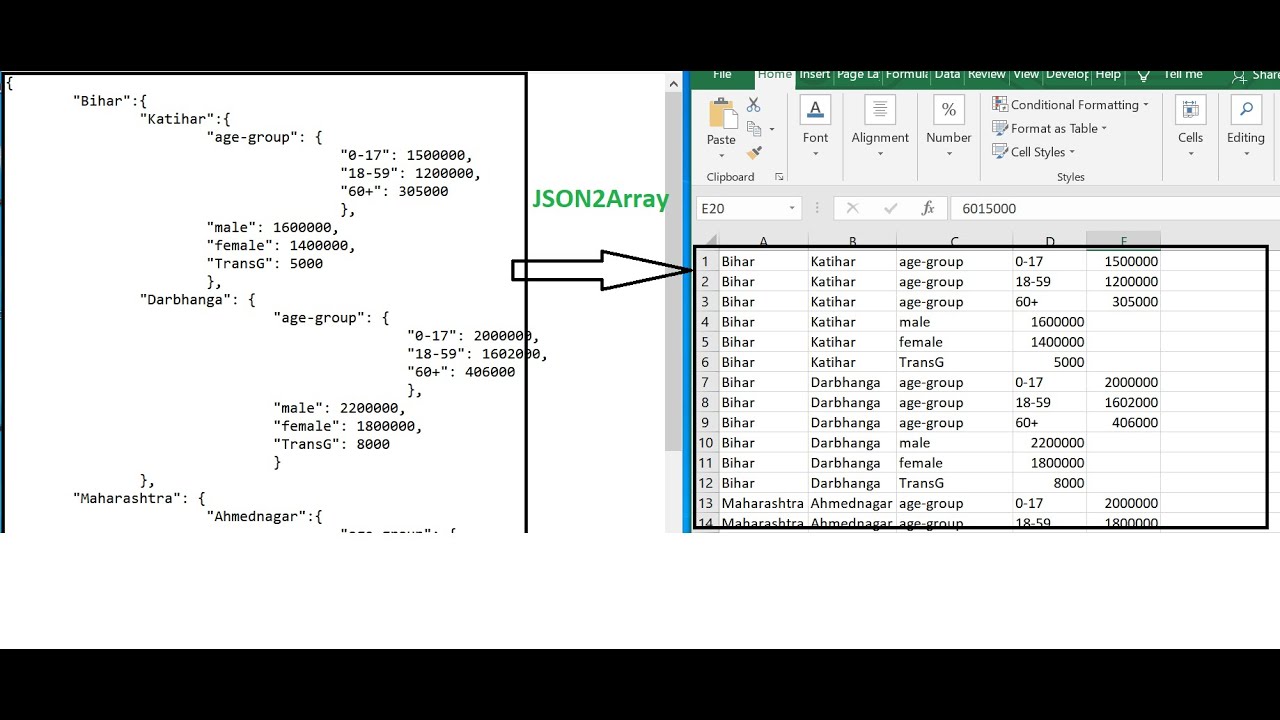Click cell 'TransG' in row 6
The width and height of the screenshot is (1280, 720).
pyautogui.click(x=954, y=362)
